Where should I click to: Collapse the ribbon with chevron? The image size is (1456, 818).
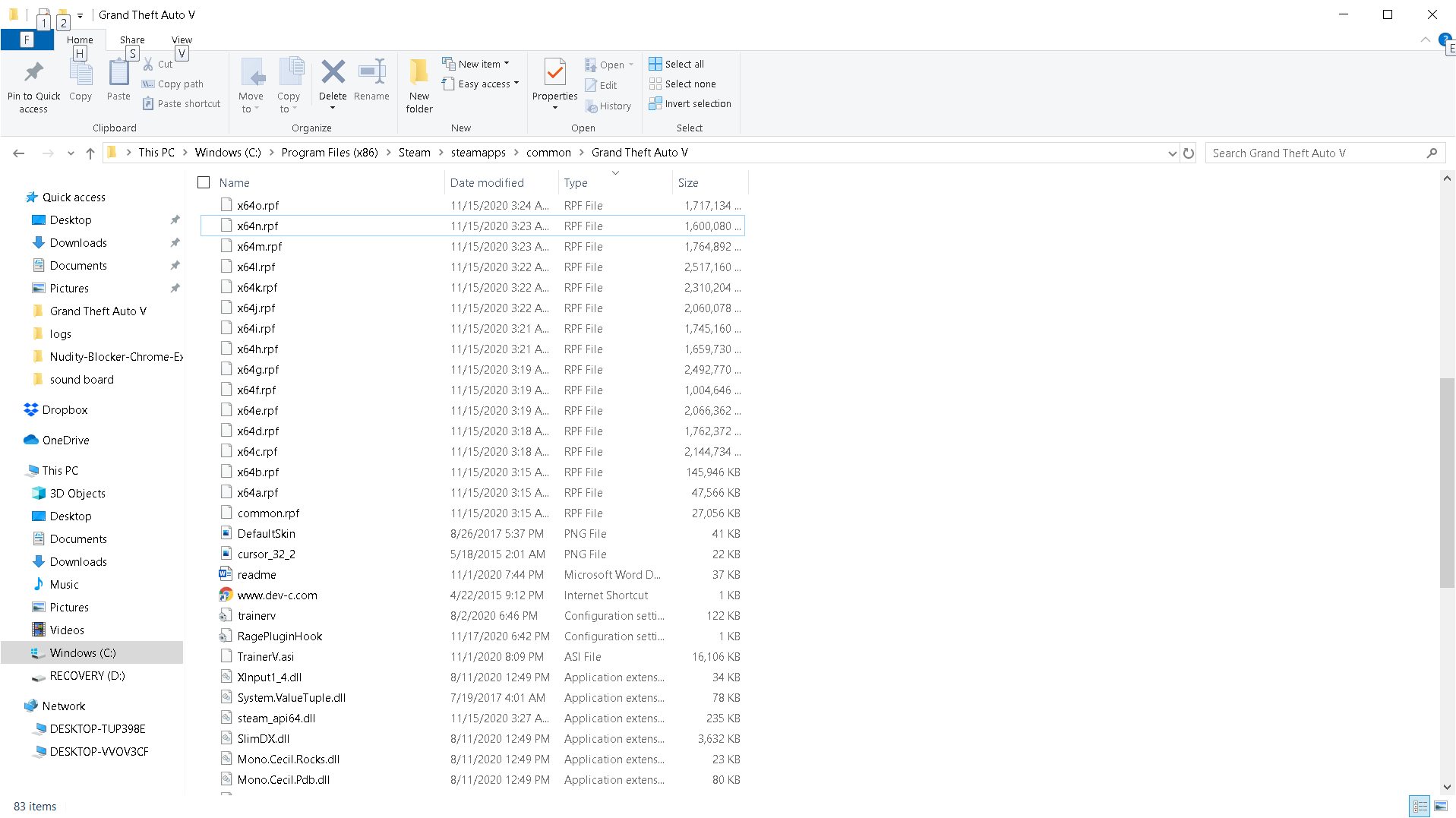point(1426,39)
